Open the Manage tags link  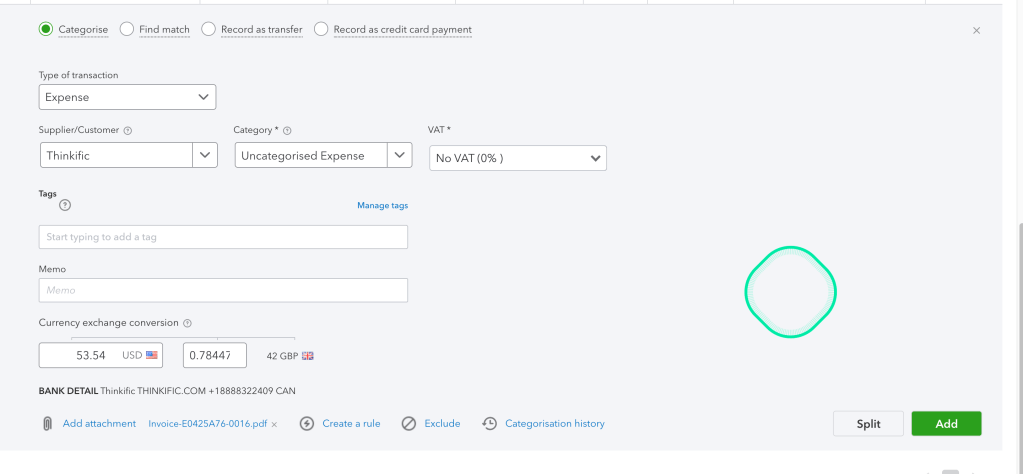coord(382,205)
